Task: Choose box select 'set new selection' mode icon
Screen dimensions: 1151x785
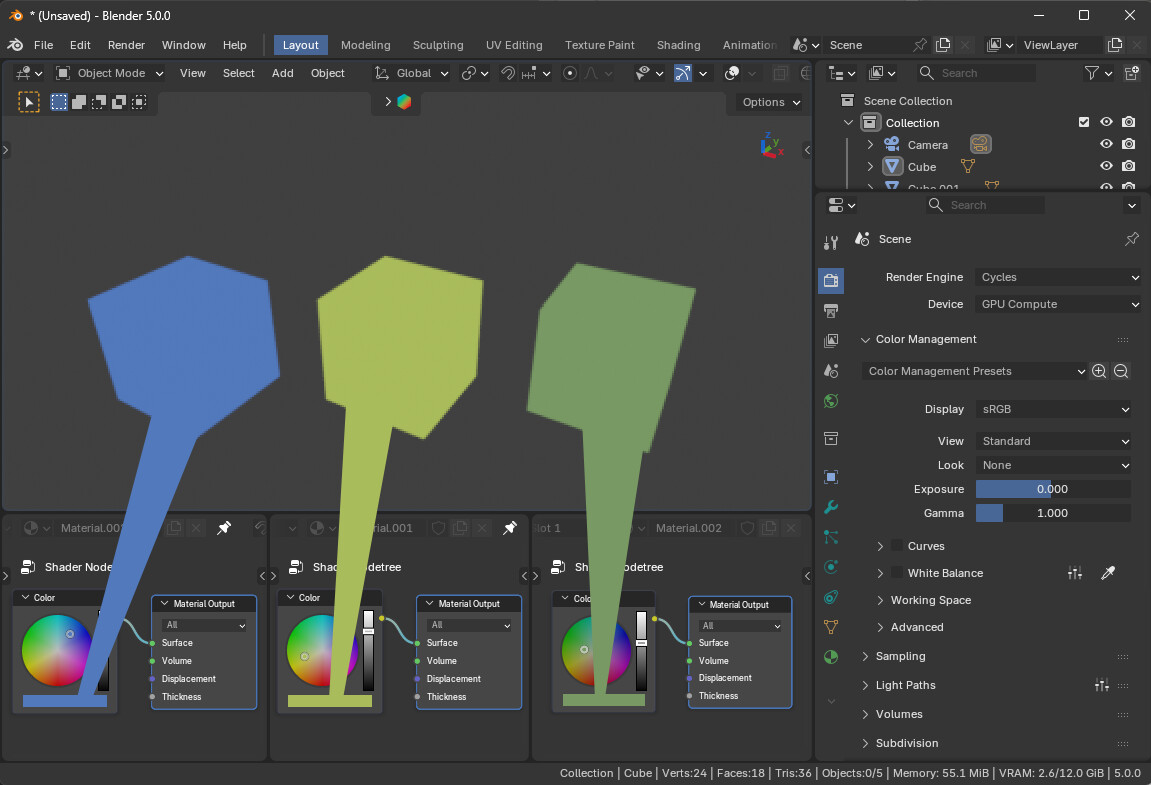Action: [59, 102]
